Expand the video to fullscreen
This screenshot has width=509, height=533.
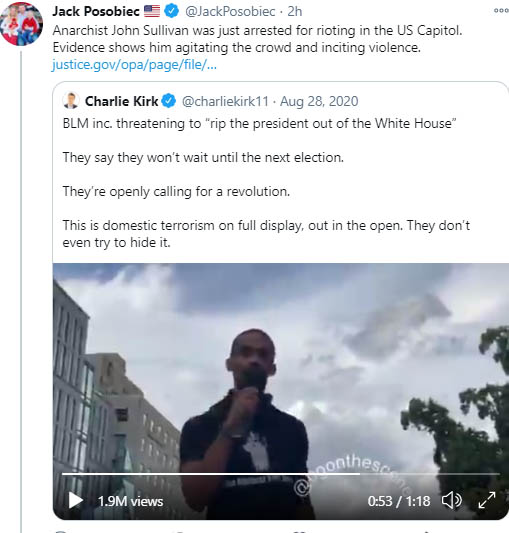click(x=487, y=500)
